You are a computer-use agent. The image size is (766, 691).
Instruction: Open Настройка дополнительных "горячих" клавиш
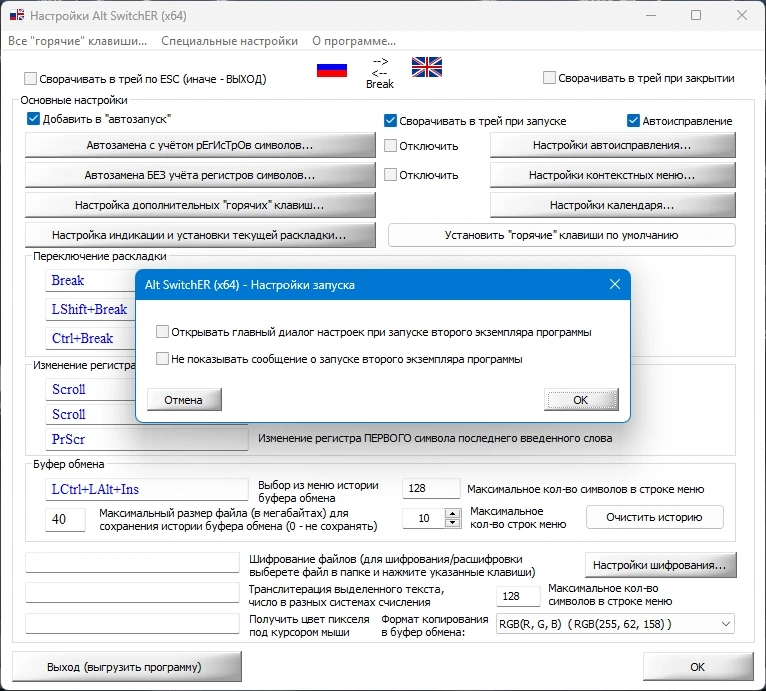click(200, 205)
